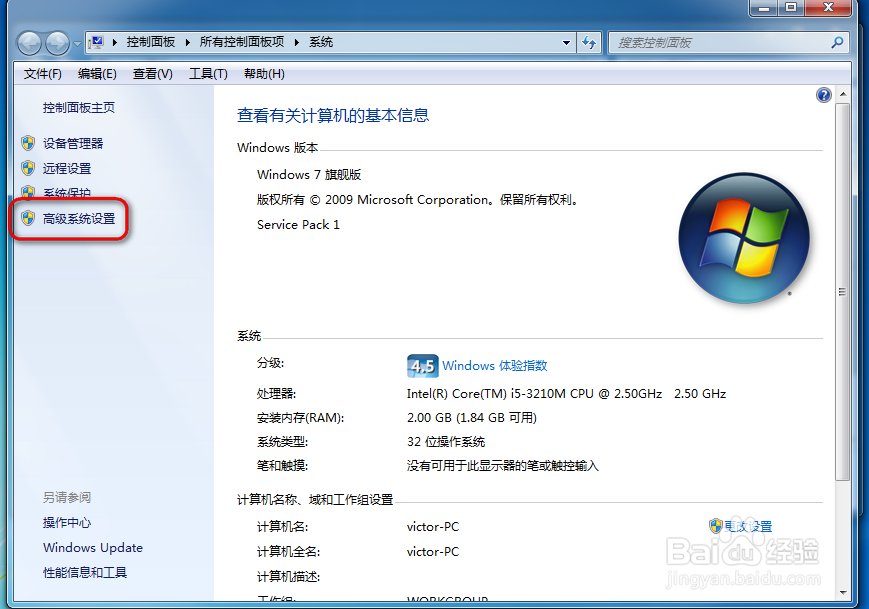Select 控制面板 breadcrumb in address bar
Screen dimensions: 869x609
[x=151, y=42]
